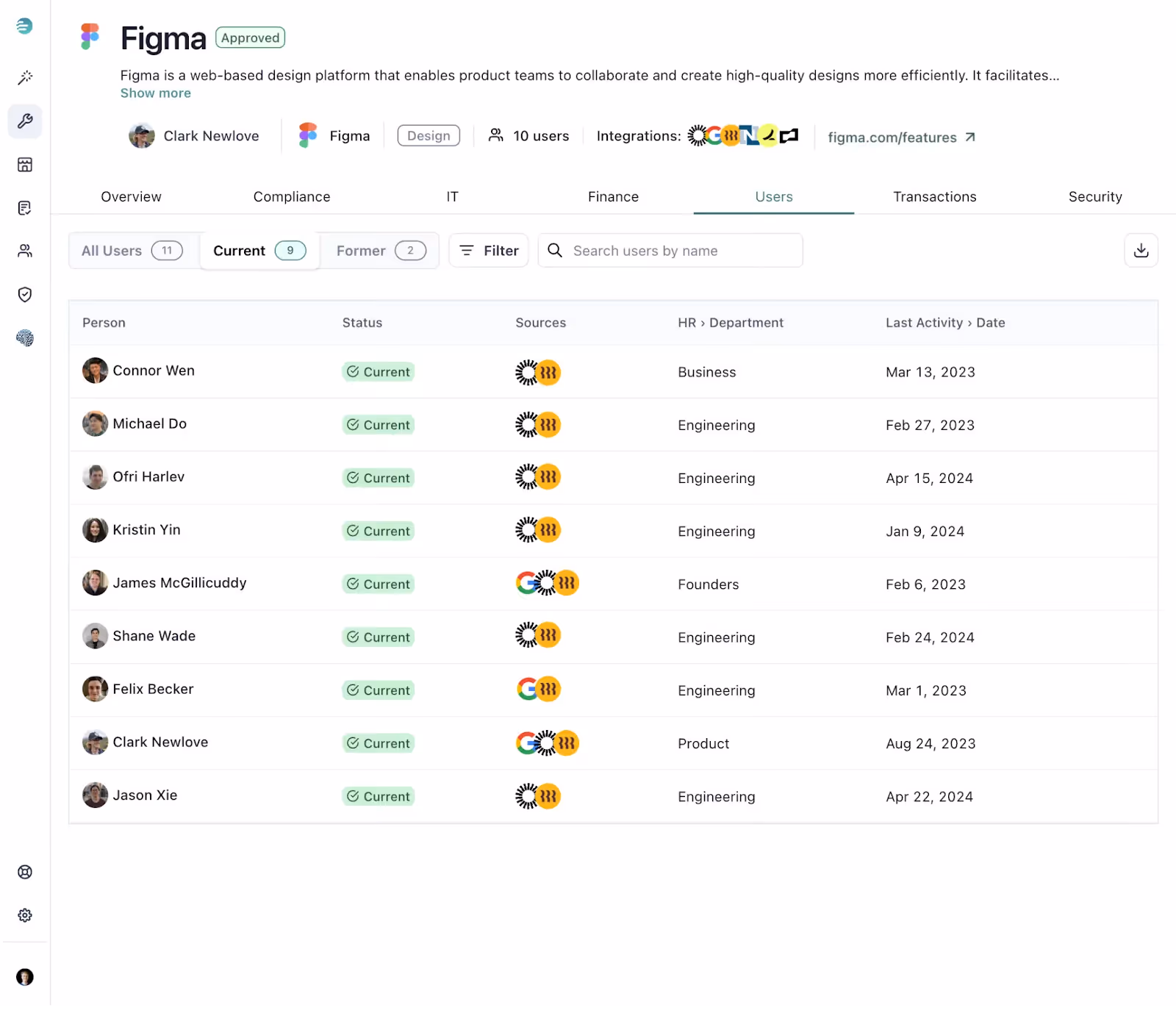This screenshot has width=1176, height=1027.
Task: Sort by HR Department column header
Action: point(731,323)
